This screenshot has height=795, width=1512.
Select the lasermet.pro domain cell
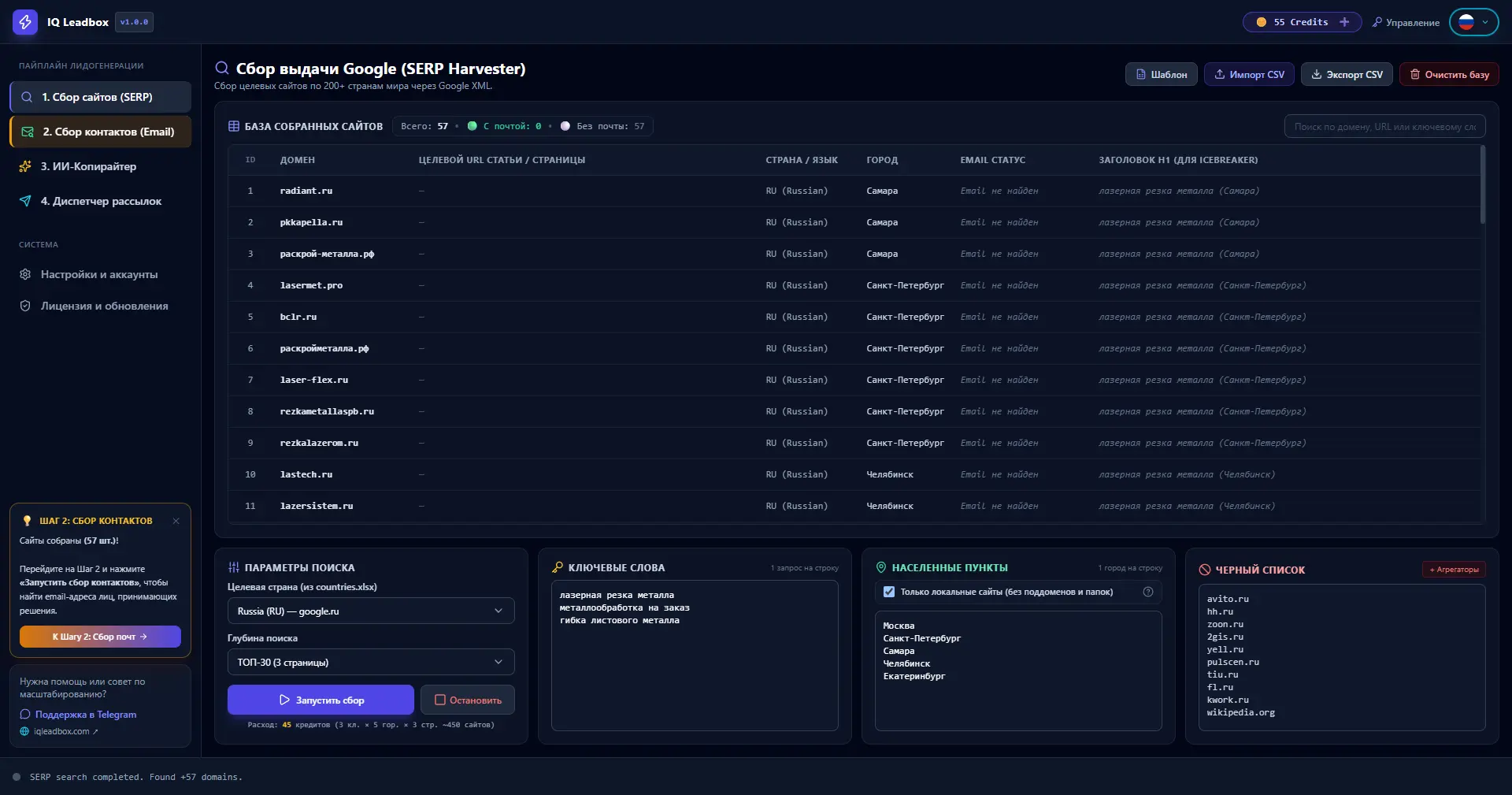(311, 285)
